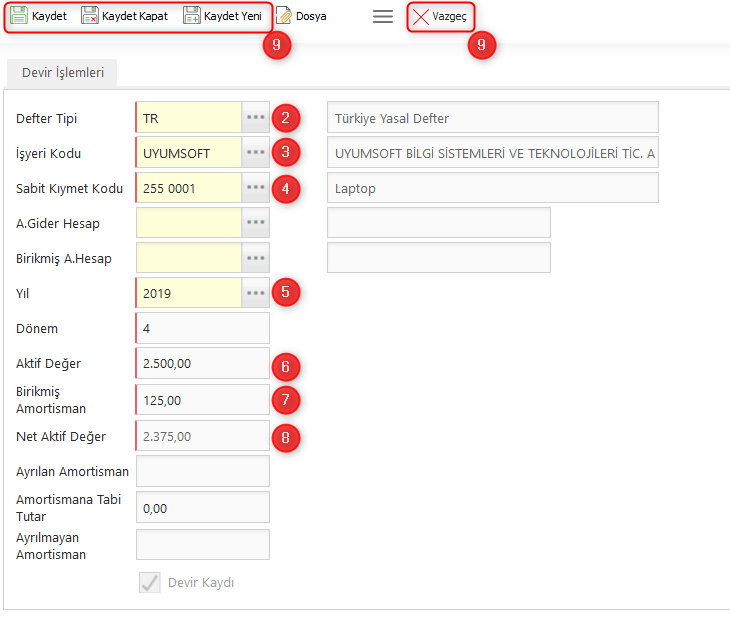Focus the Ayrılan Amortisman field
Image resolution: width=730 pixels, height=644 pixels.
pyautogui.click(x=203, y=471)
